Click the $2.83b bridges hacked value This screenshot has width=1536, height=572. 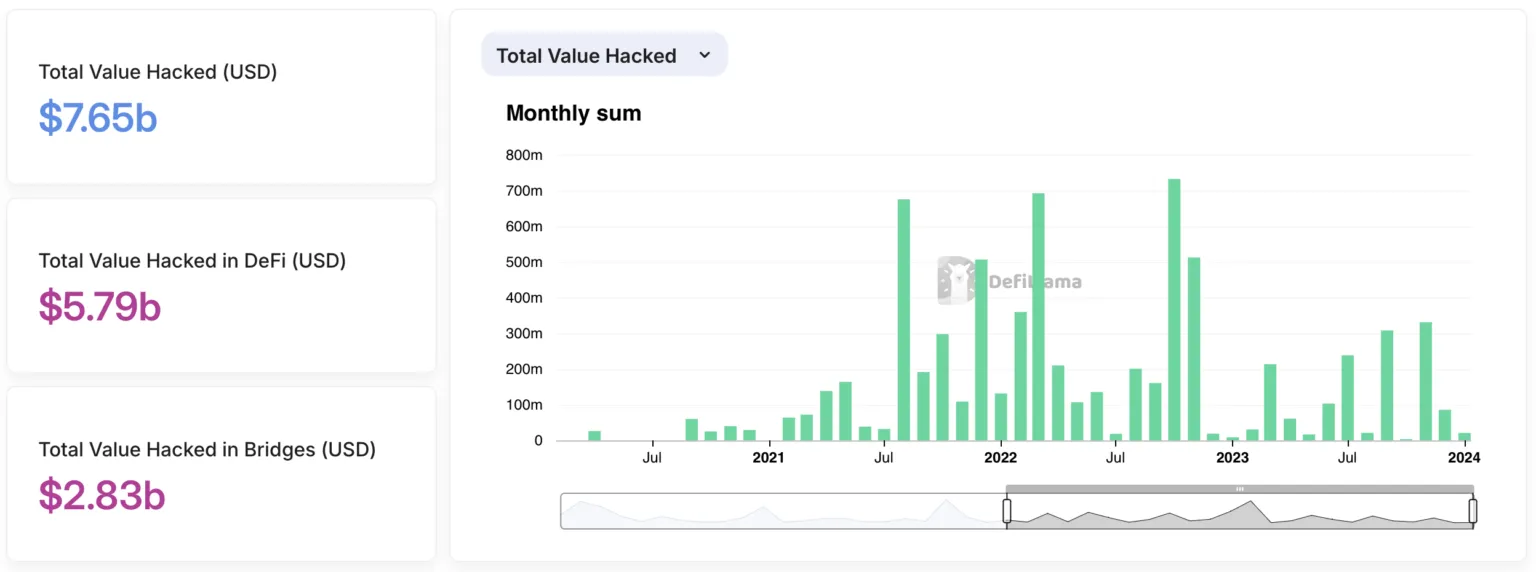(x=102, y=495)
